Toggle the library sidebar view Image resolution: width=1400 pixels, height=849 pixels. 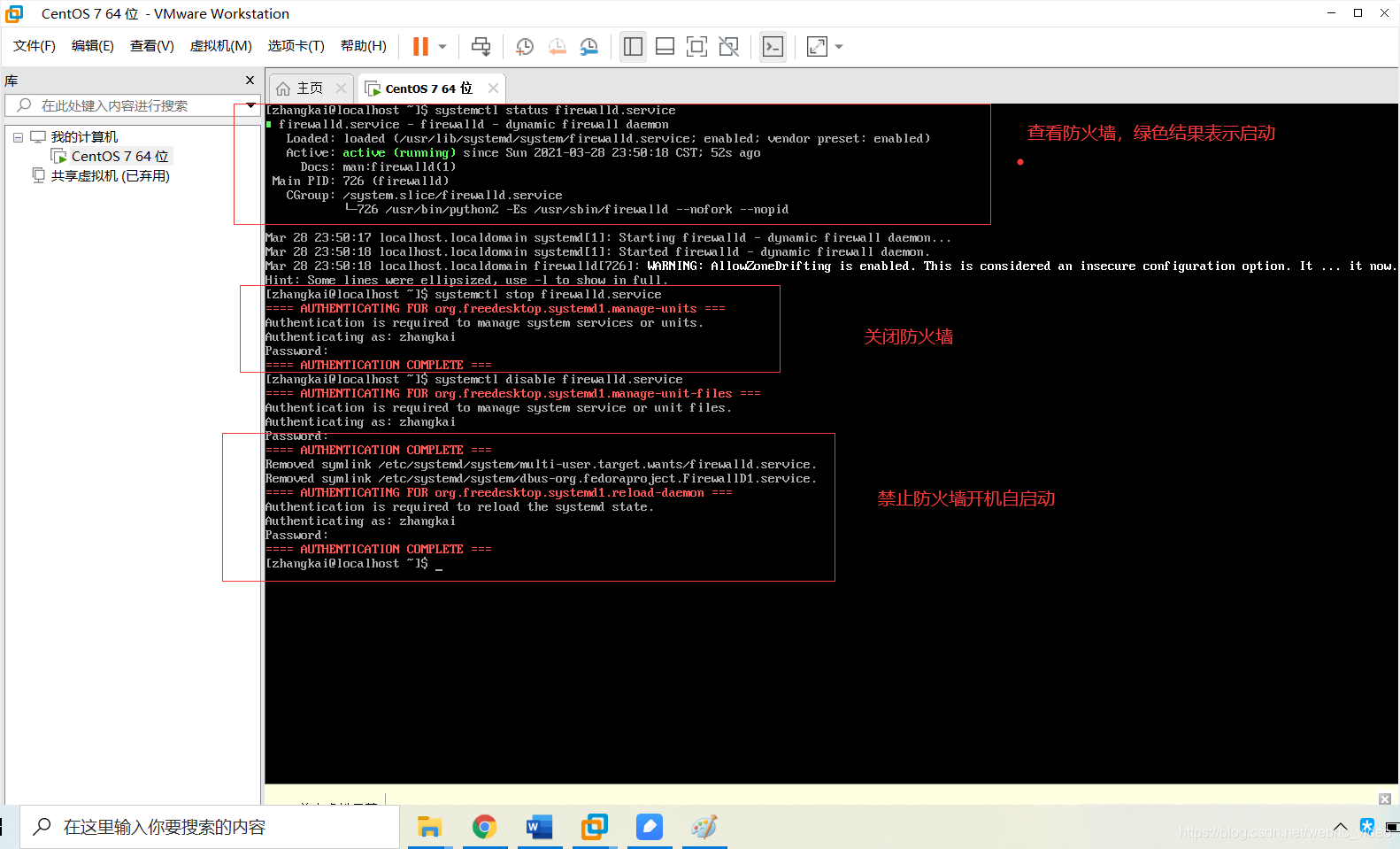click(x=633, y=46)
